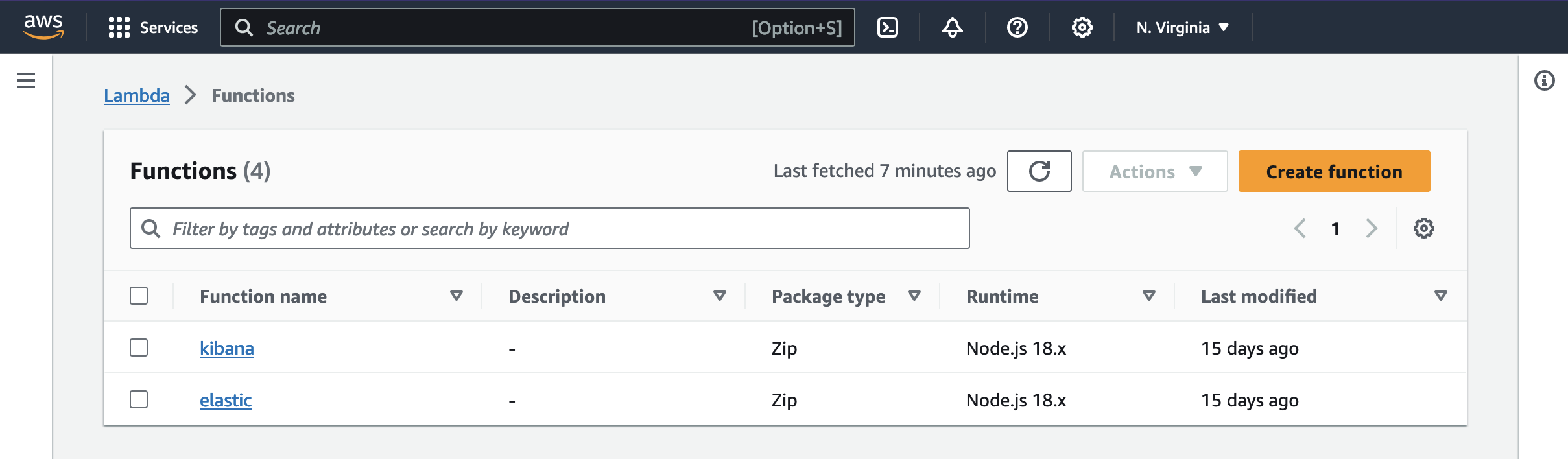Viewport: 1568px width, 459px height.
Task: Go to the previous page of functions
Action: coord(1300,228)
